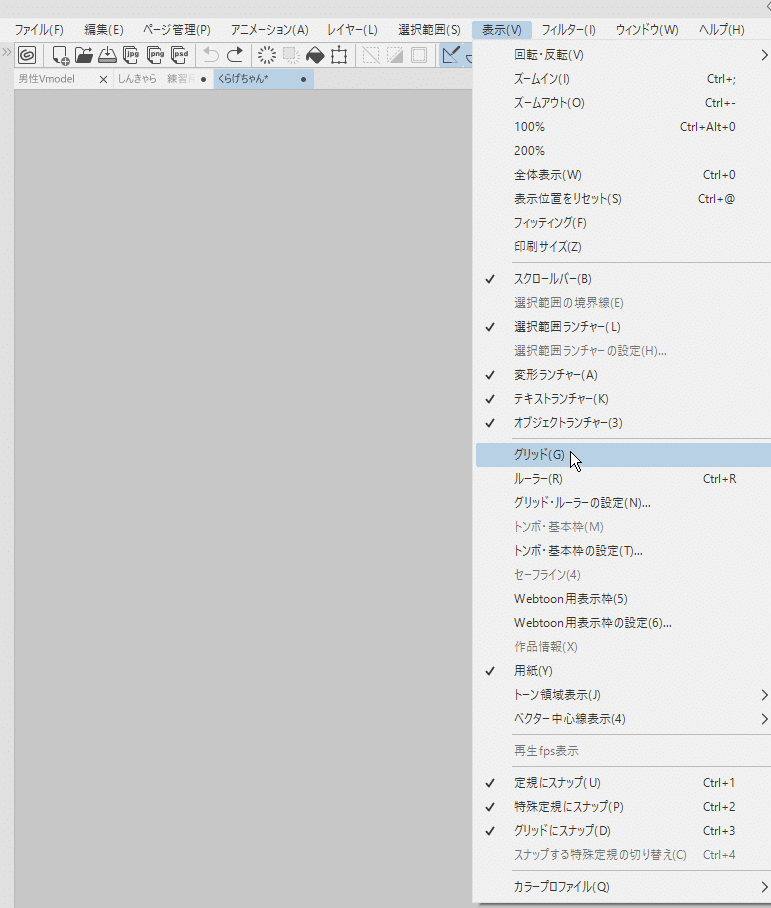Click the Deselect icon
This screenshot has width=771, height=908.
[x=371, y=55]
